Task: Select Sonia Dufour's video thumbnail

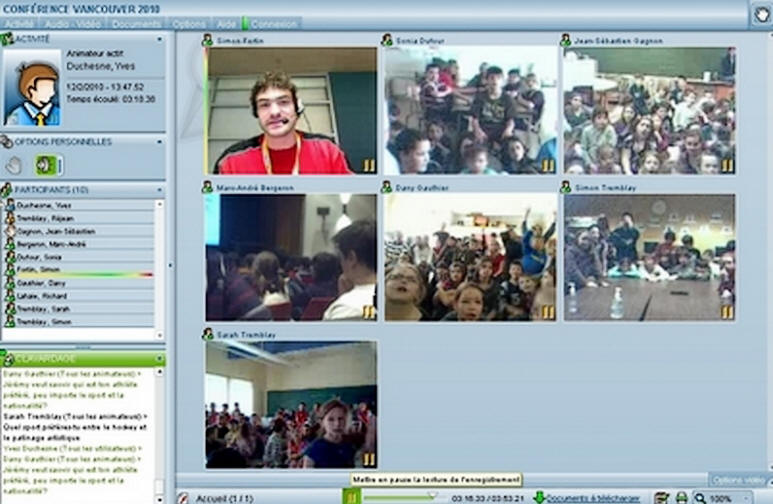Action: (470, 110)
